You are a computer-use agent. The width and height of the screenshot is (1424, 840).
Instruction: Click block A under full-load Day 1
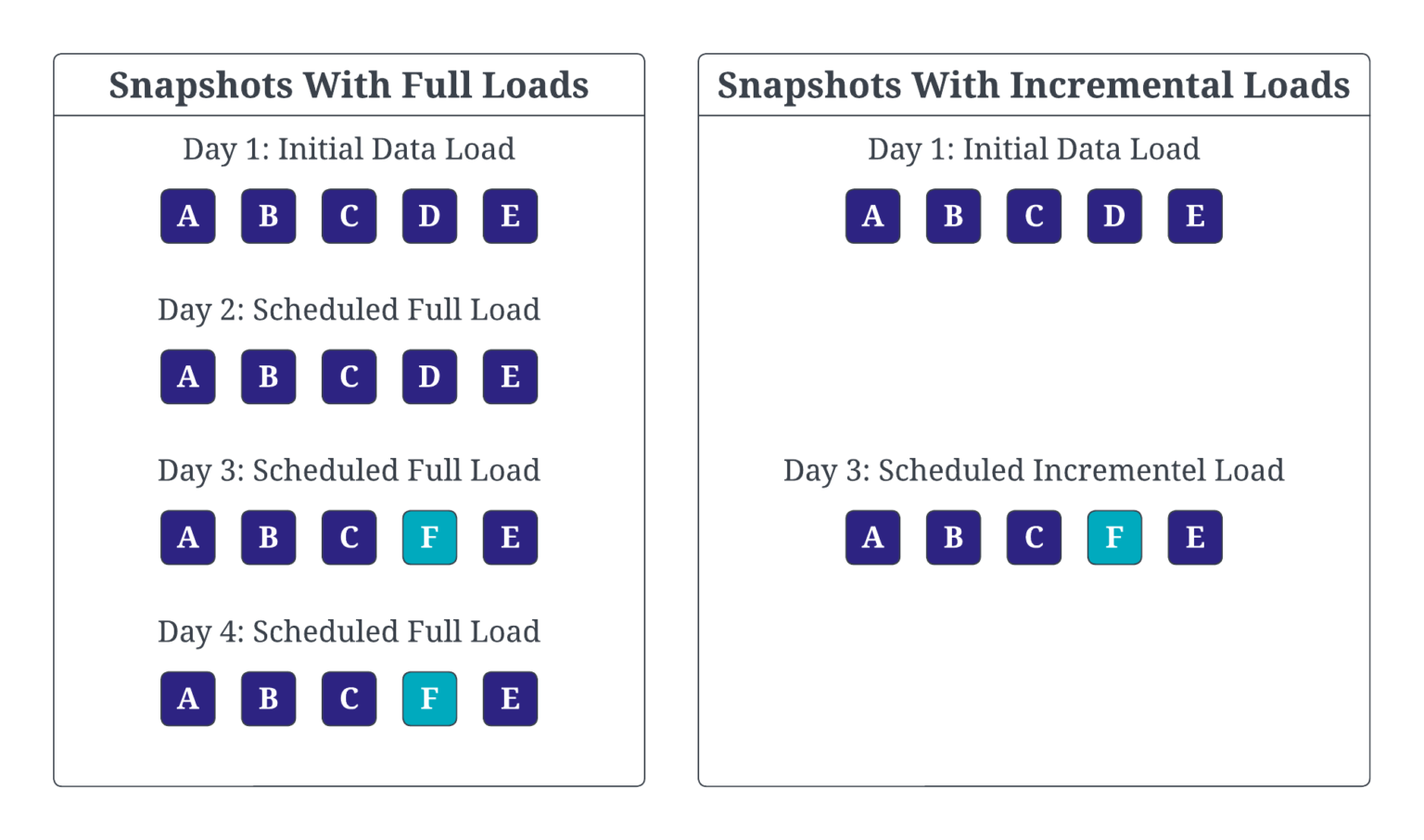pos(188,216)
